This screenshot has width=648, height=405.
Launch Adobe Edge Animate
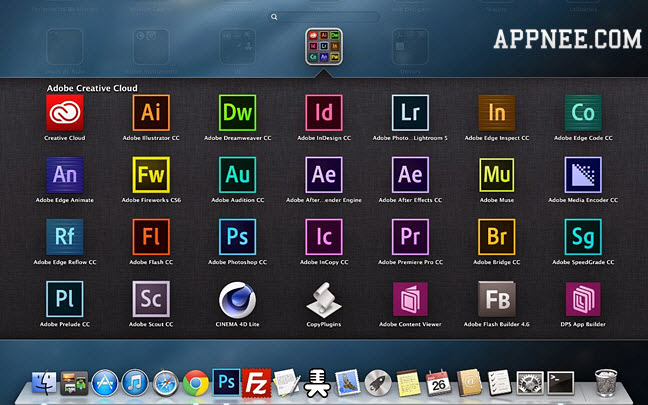(64, 175)
